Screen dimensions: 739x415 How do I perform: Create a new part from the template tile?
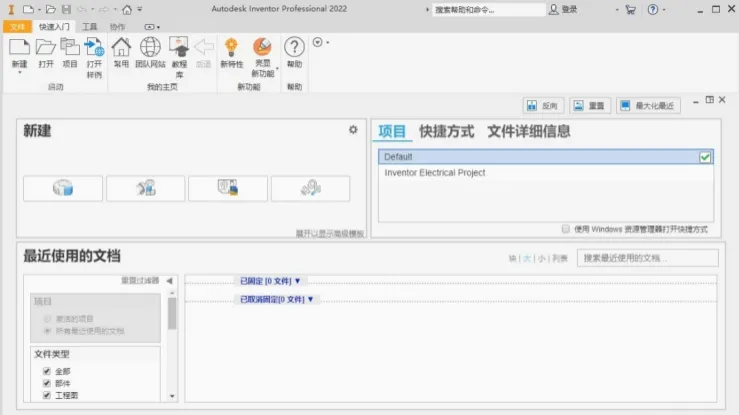tap(63, 188)
